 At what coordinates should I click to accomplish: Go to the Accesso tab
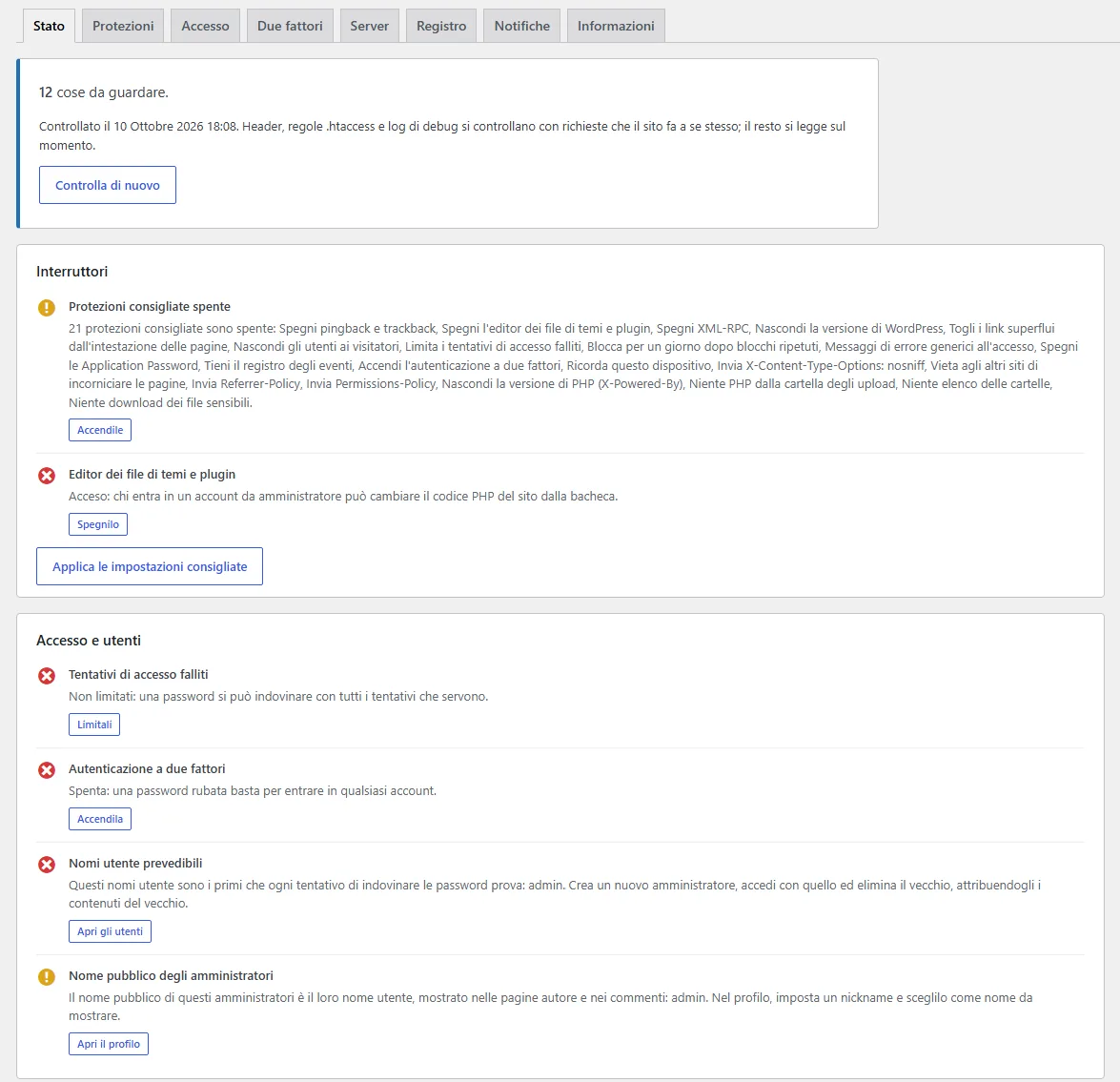click(205, 26)
